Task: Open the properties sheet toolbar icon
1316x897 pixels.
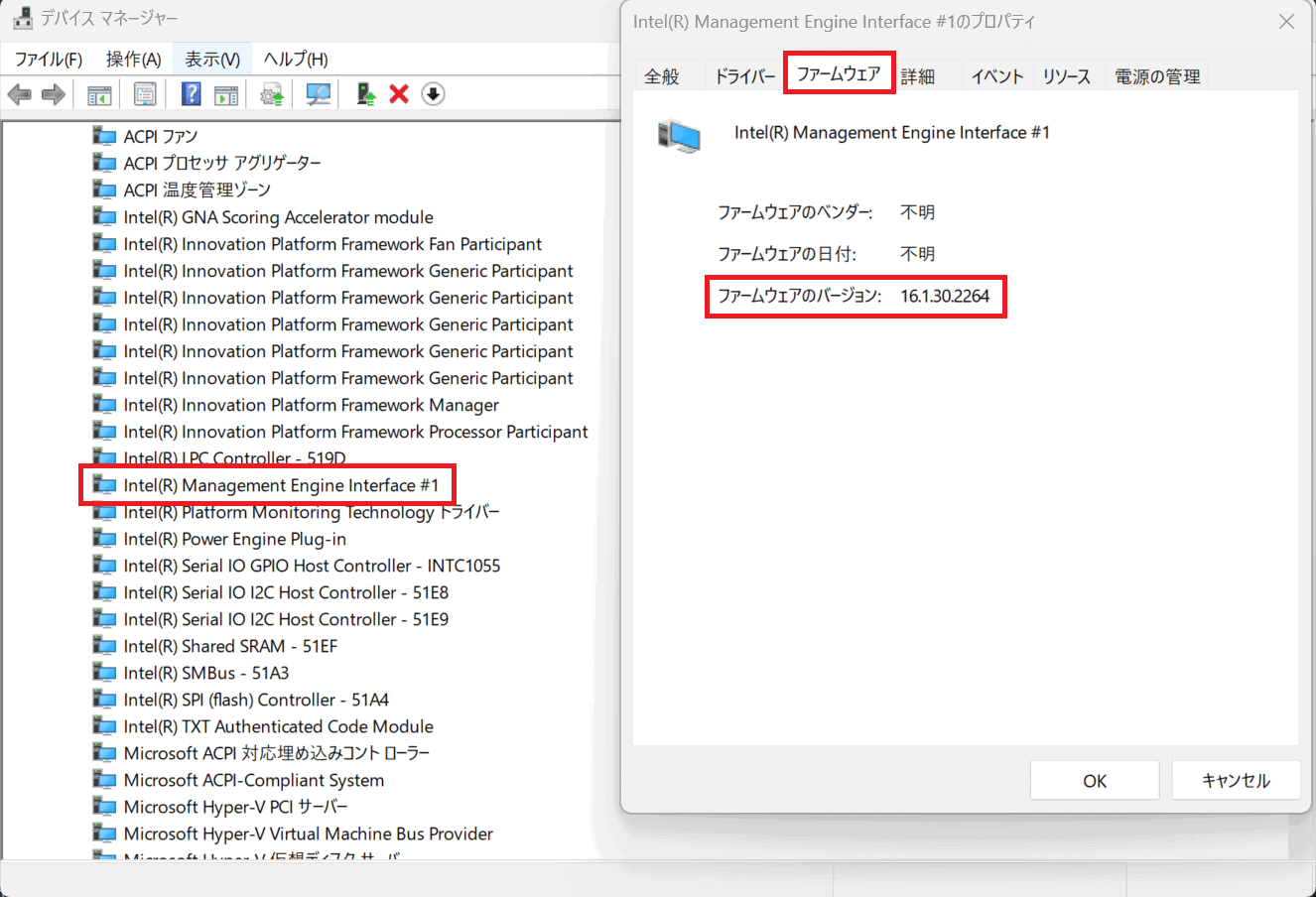Action: pos(145,94)
